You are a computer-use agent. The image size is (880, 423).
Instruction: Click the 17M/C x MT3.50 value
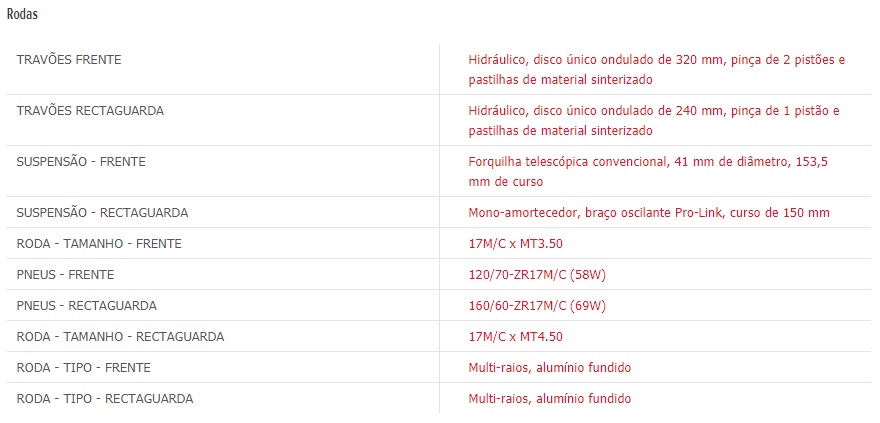tap(515, 243)
